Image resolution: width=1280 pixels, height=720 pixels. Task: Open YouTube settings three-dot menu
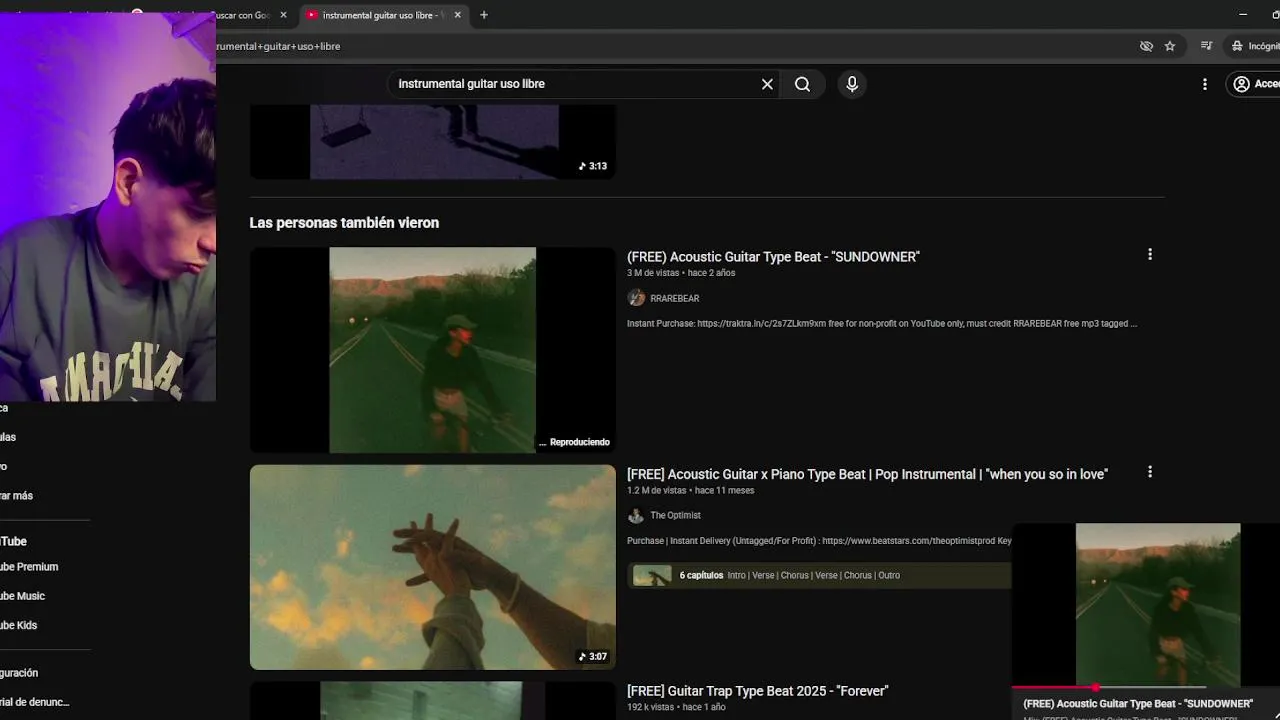point(1204,84)
